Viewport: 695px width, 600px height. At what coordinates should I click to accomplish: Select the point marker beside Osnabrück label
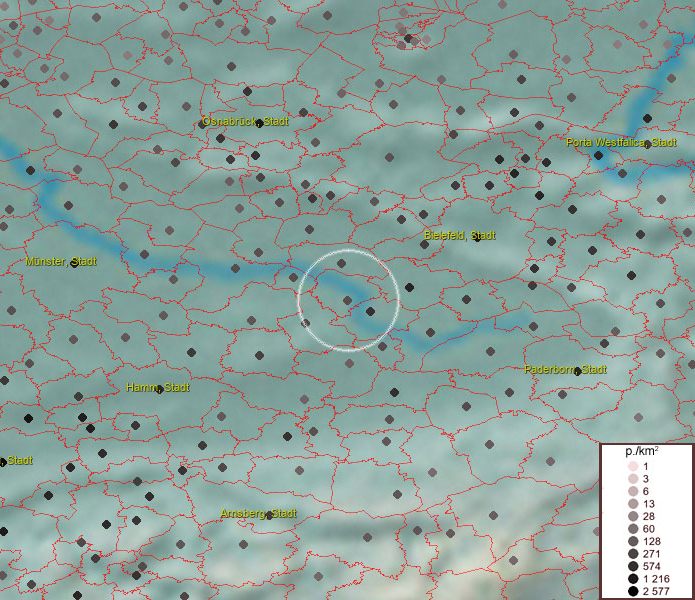coord(260,124)
